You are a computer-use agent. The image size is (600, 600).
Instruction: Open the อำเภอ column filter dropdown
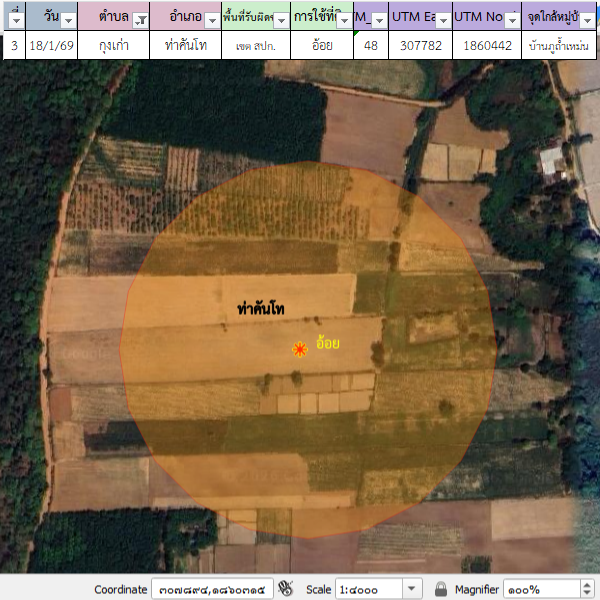211,19
